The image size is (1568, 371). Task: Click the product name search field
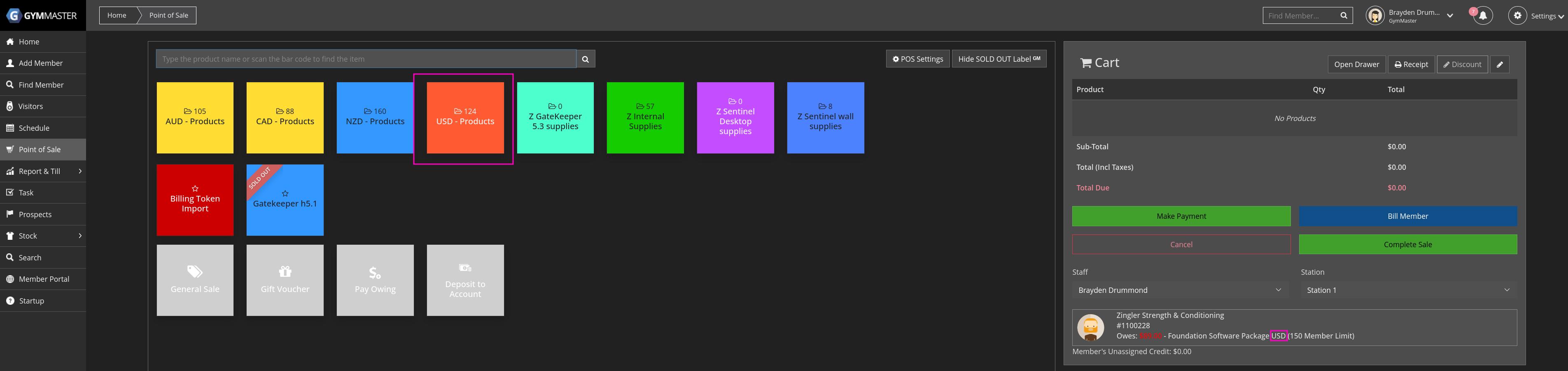pyautogui.click(x=366, y=59)
